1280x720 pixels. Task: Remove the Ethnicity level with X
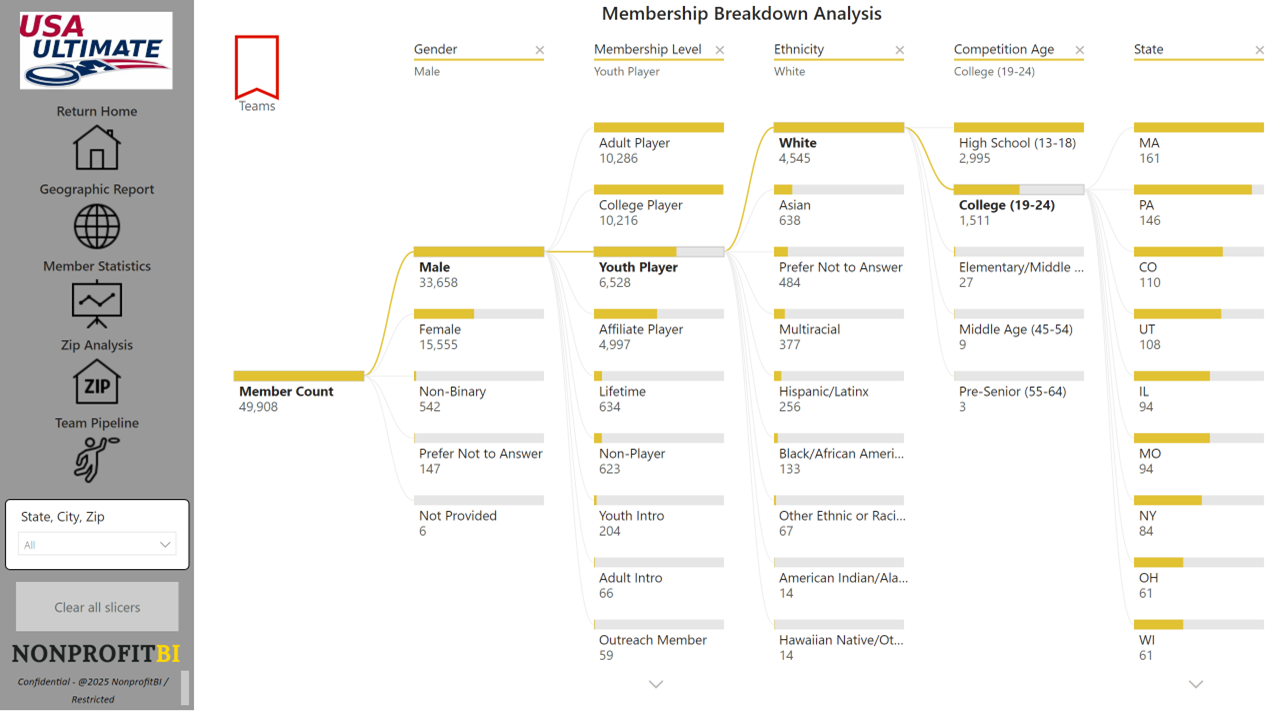tap(900, 50)
